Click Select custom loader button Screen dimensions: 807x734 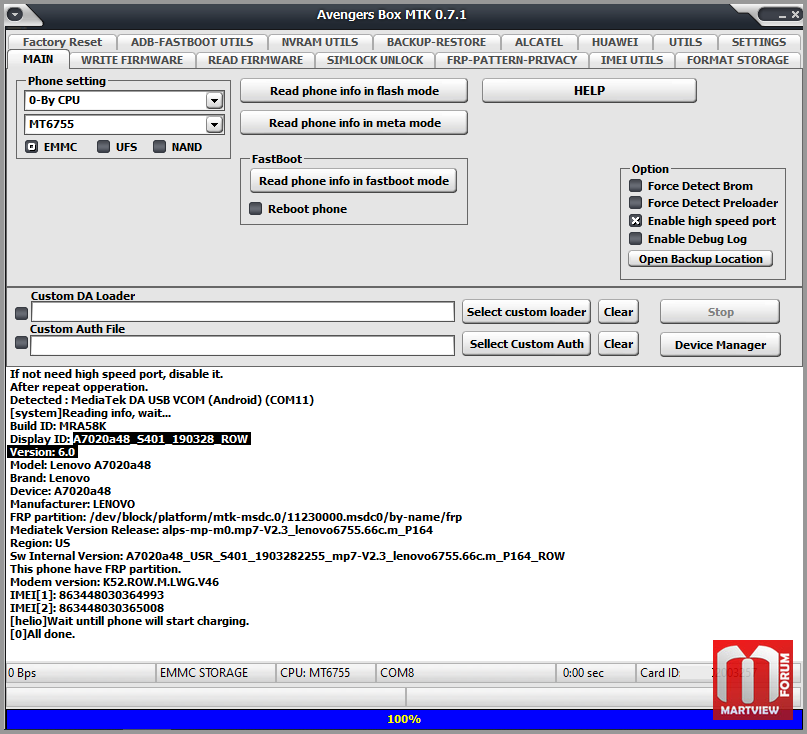pyautogui.click(x=526, y=312)
